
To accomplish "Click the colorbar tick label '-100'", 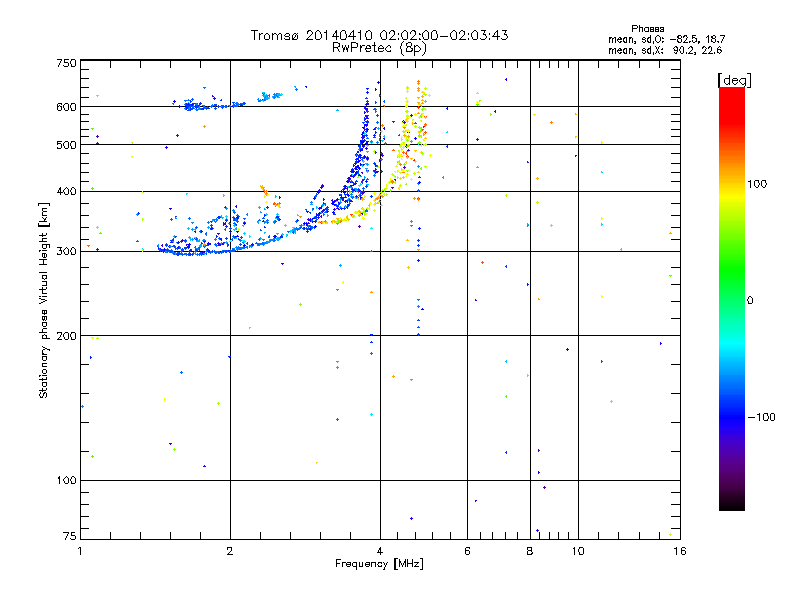I will 761,417.
